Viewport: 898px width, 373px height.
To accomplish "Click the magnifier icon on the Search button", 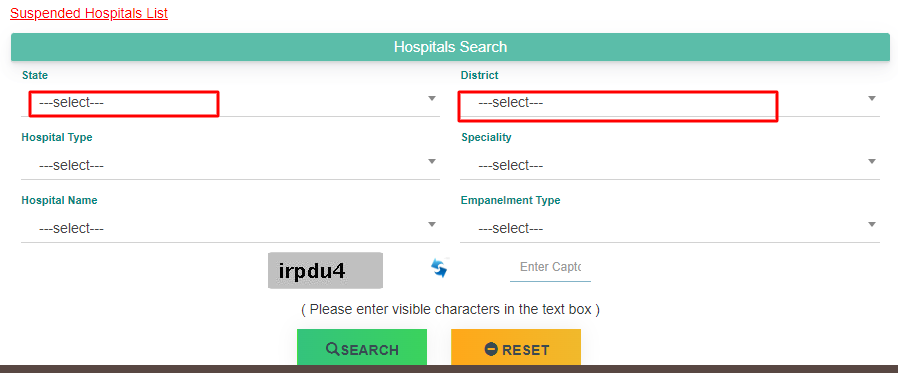I will [333, 349].
